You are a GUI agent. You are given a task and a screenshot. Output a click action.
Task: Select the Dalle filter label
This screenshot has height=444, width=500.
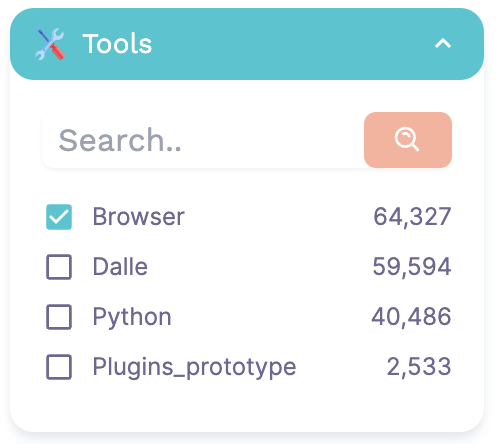(x=120, y=267)
